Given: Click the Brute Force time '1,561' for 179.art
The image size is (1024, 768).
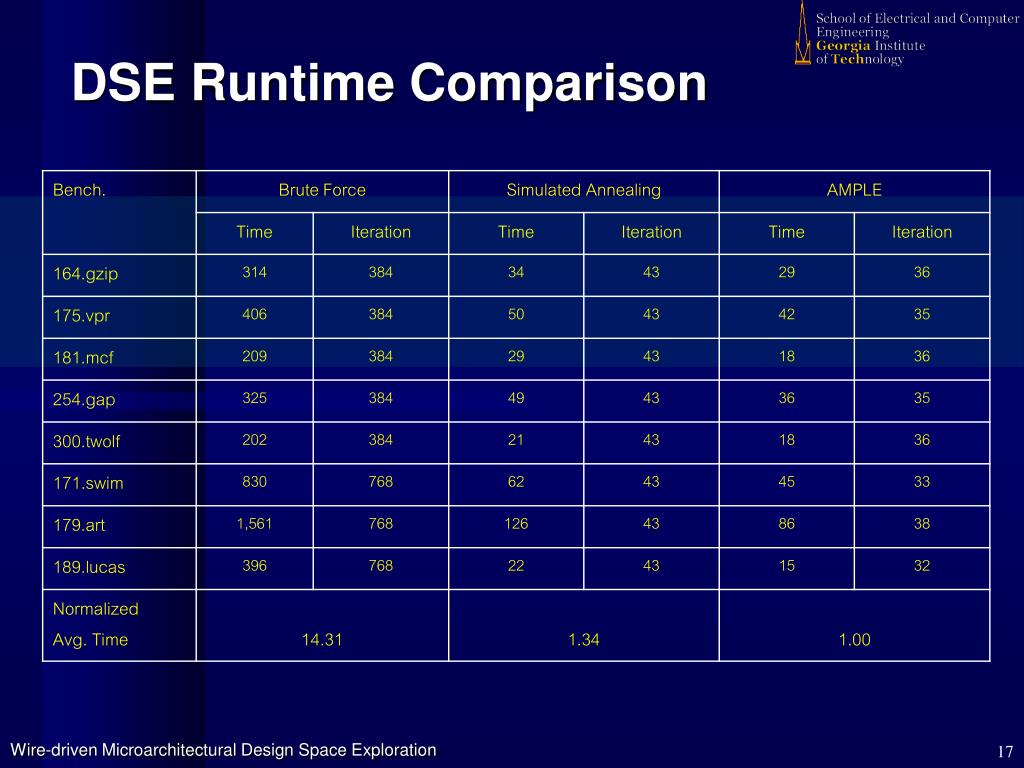Looking at the screenshot, I should (x=254, y=524).
